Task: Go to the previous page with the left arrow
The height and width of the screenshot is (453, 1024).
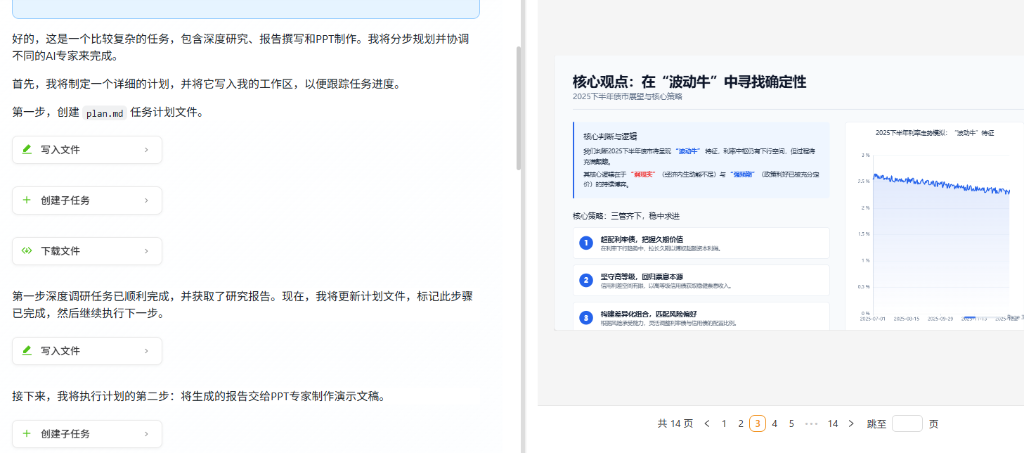Action: [707, 424]
